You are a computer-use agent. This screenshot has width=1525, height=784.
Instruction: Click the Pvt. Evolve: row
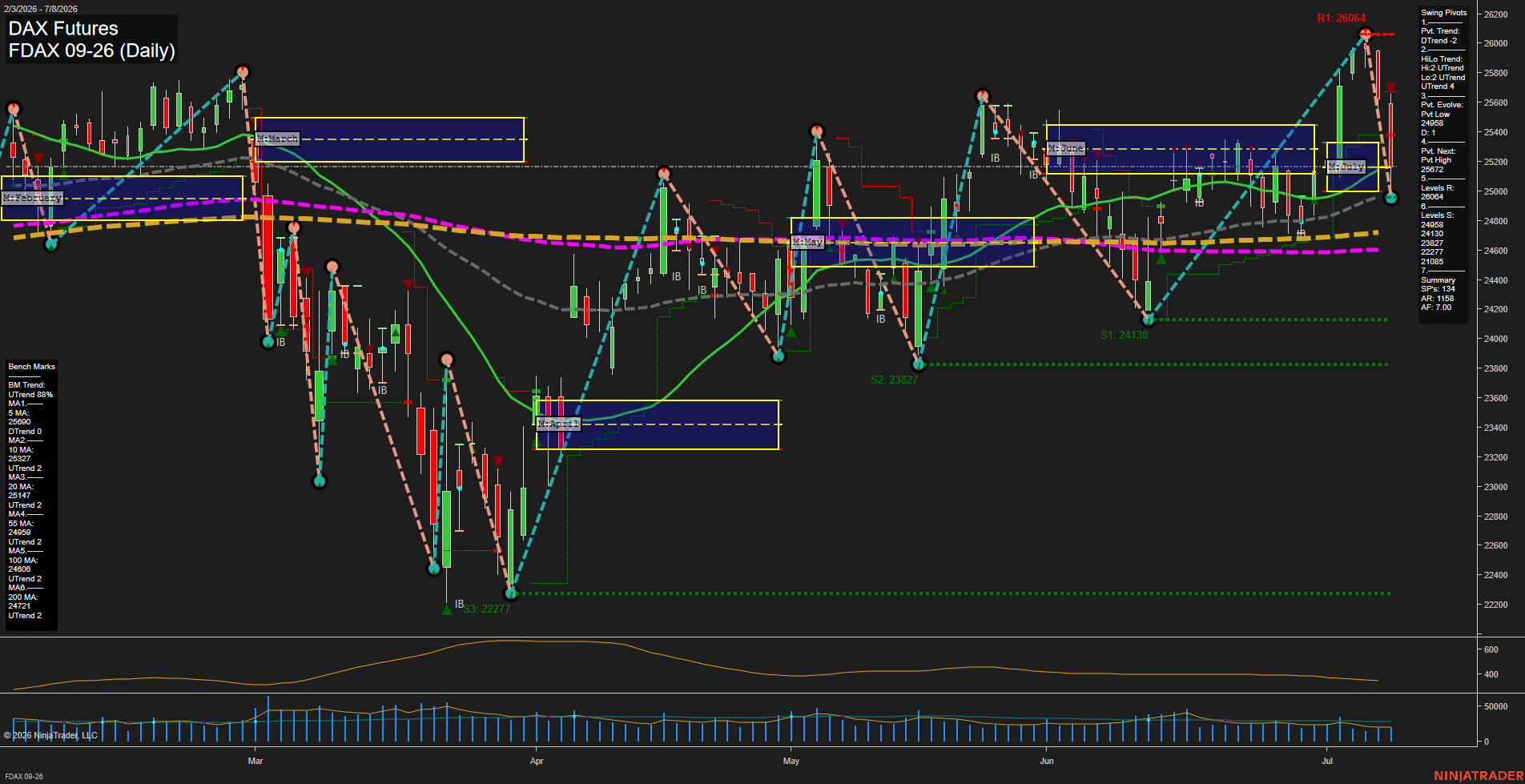click(1442, 105)
